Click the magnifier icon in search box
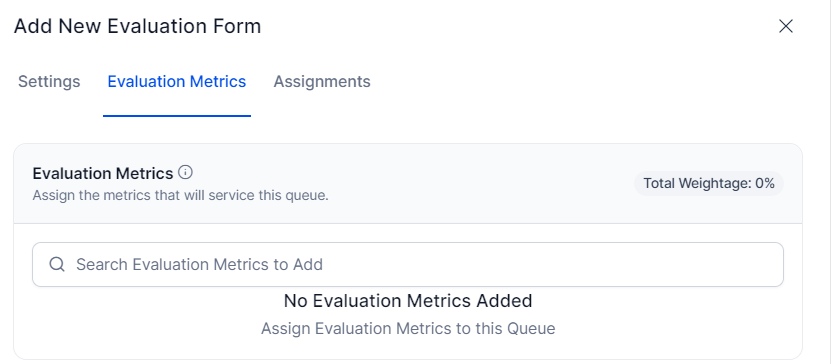Screen dimensions: 831x364 pos(57,264)
